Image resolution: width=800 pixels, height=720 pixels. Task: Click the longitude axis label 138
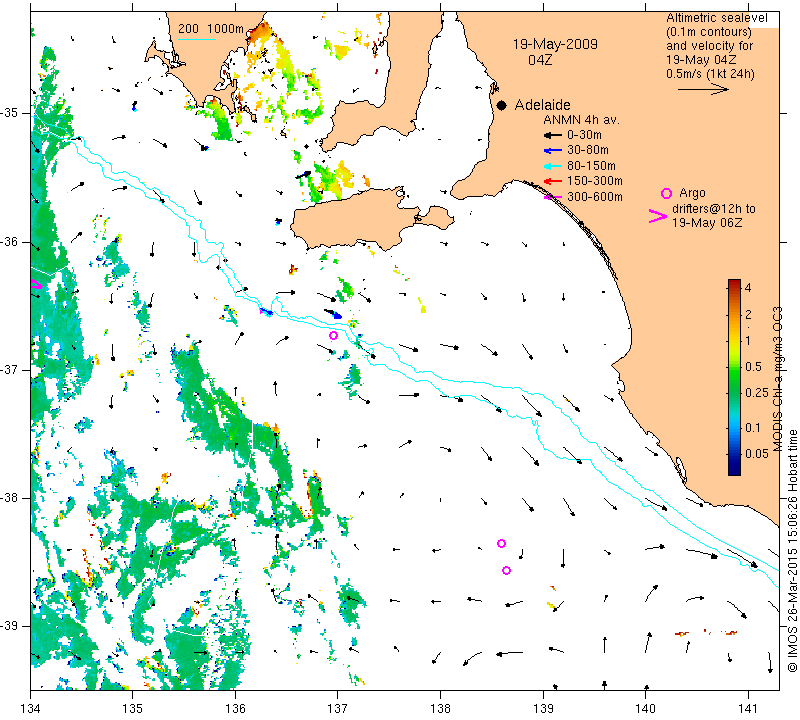click(x=440, y=709)
